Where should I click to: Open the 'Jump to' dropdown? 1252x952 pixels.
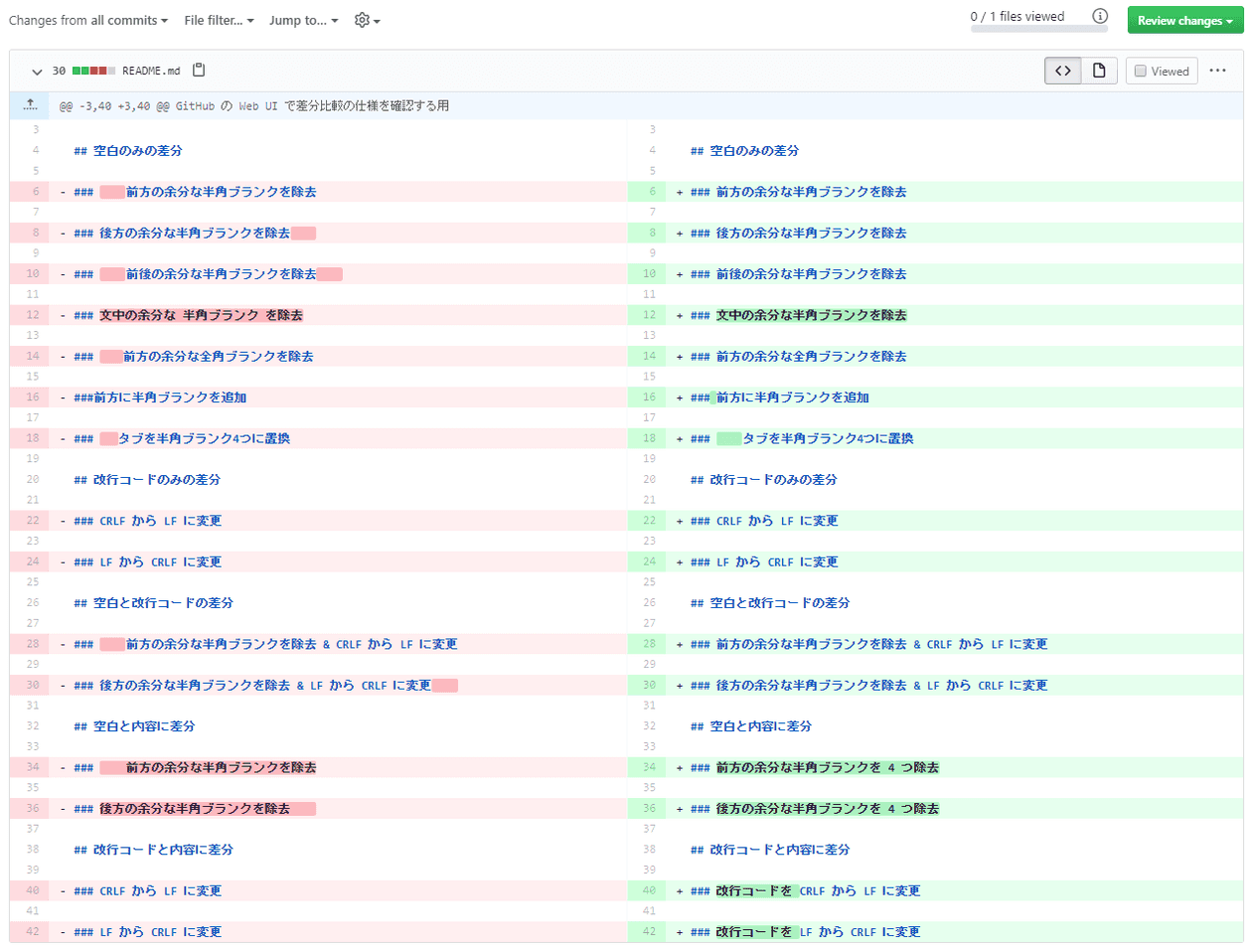pyautogui.click(x=301, y=20)
